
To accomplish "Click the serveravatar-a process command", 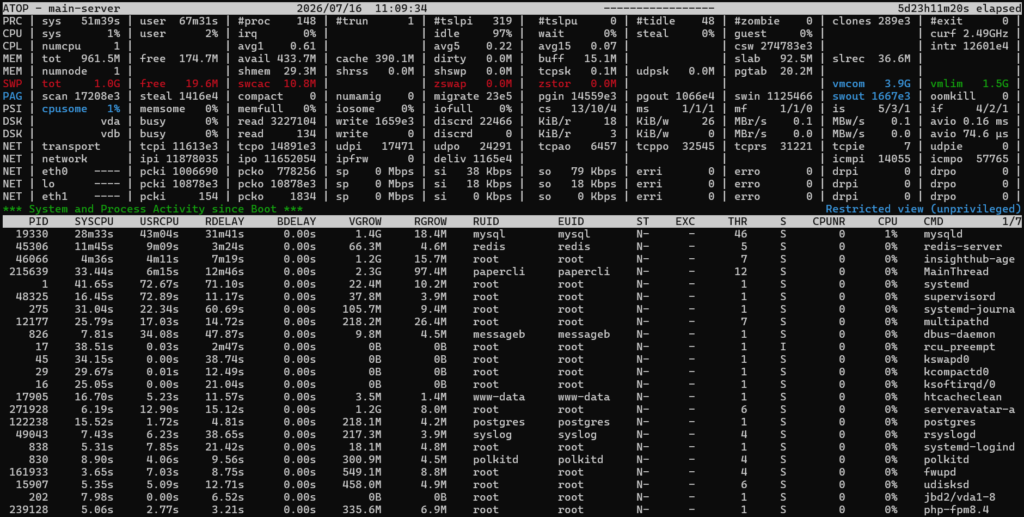I will click(969, 409).
